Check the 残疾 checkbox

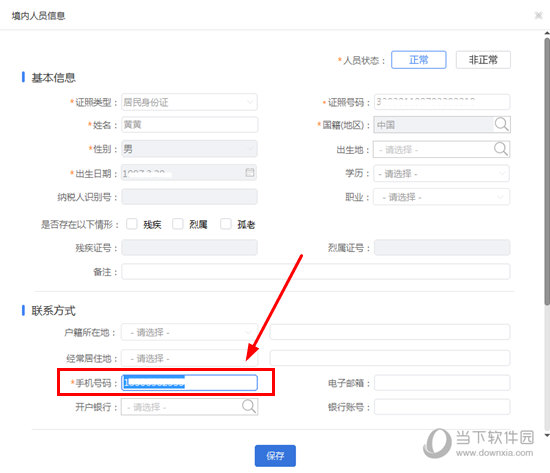click(x=132, y=224)
